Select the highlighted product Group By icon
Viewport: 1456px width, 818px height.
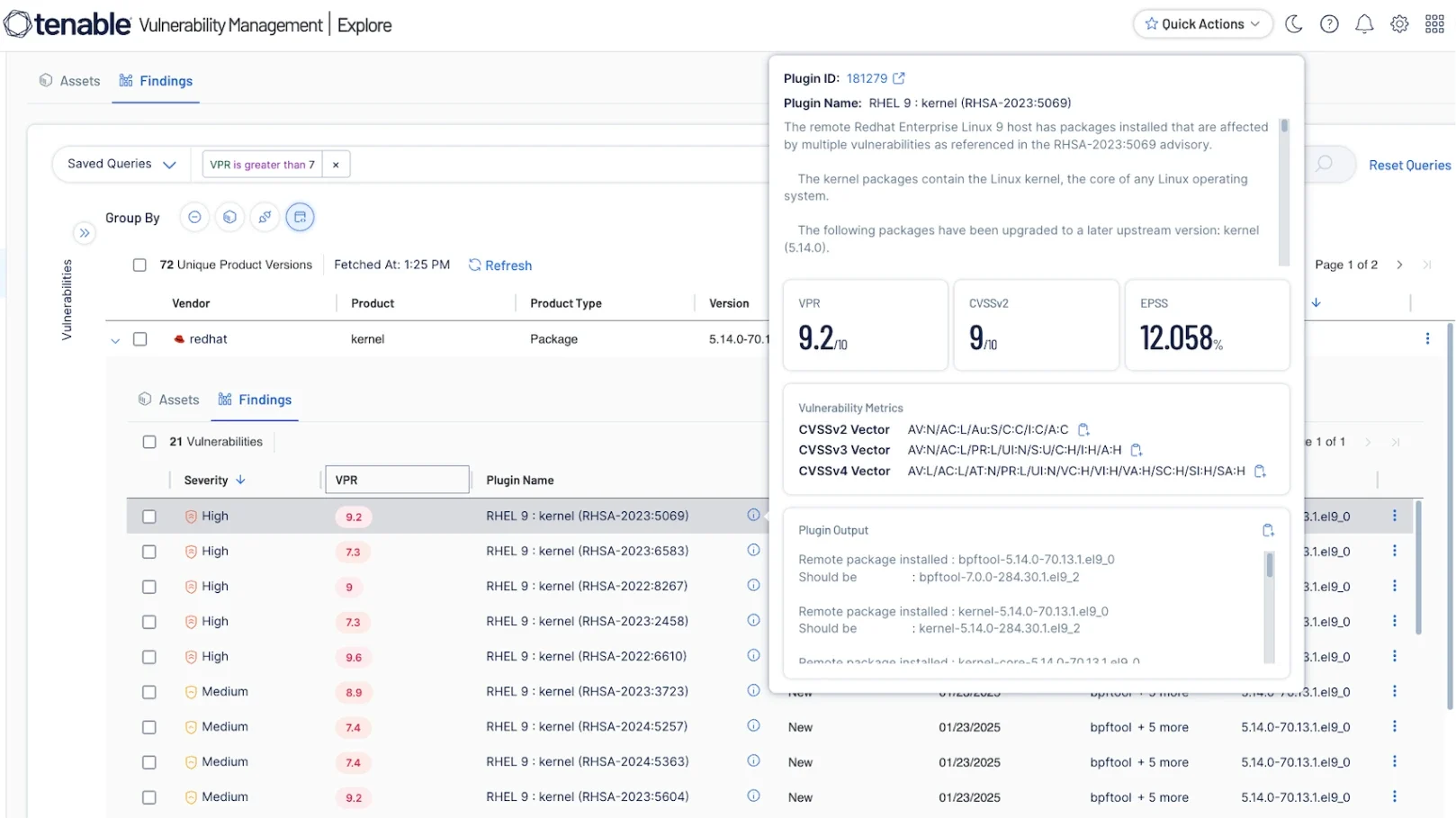(x=300, y=217)
